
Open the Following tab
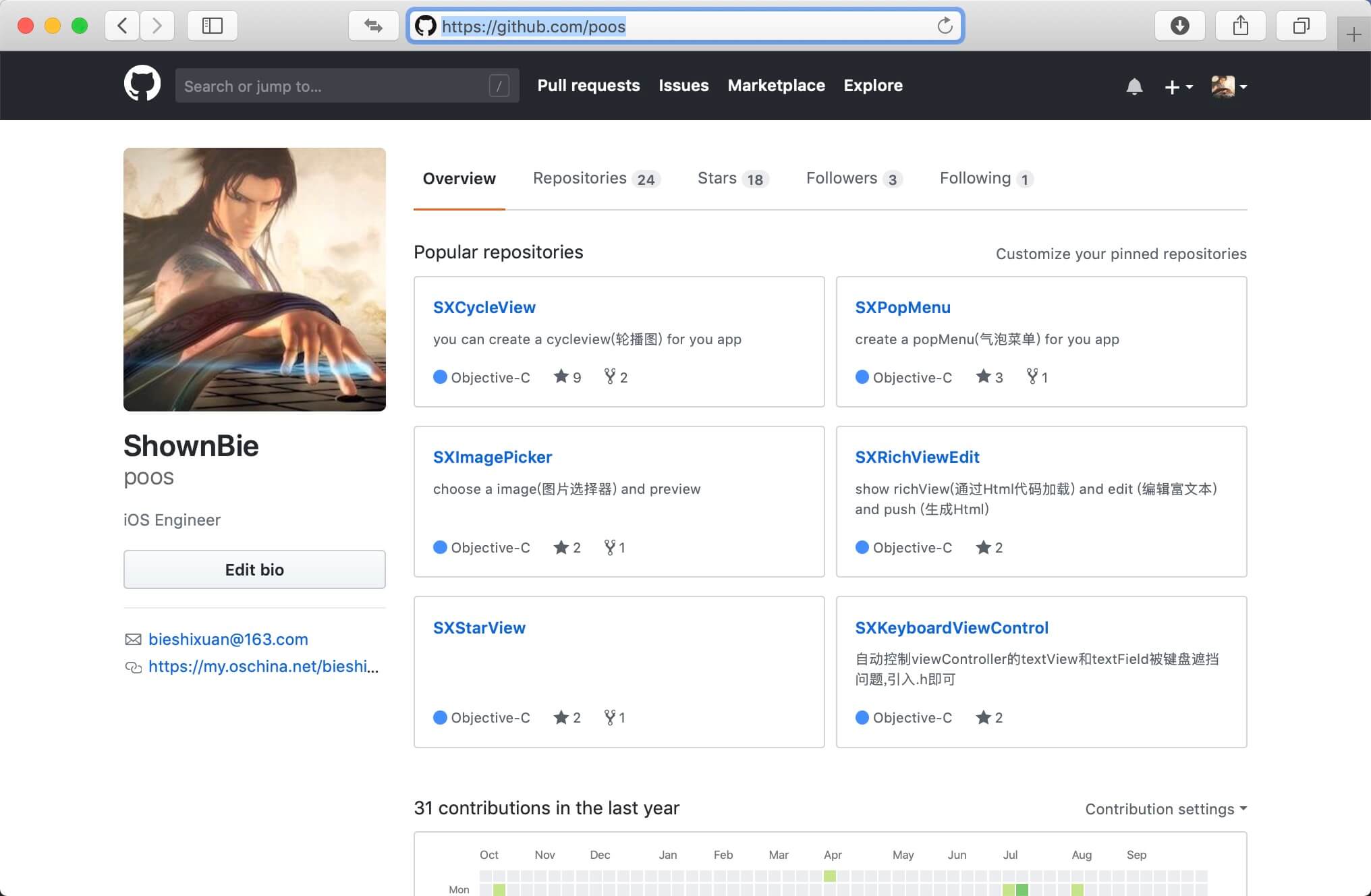(986, 179)
